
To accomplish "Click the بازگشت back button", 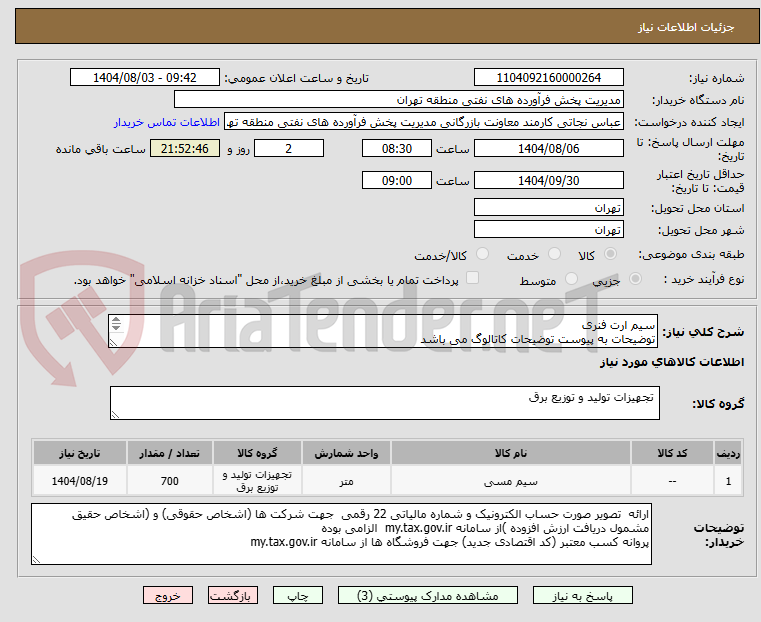I will click(233, 595).
